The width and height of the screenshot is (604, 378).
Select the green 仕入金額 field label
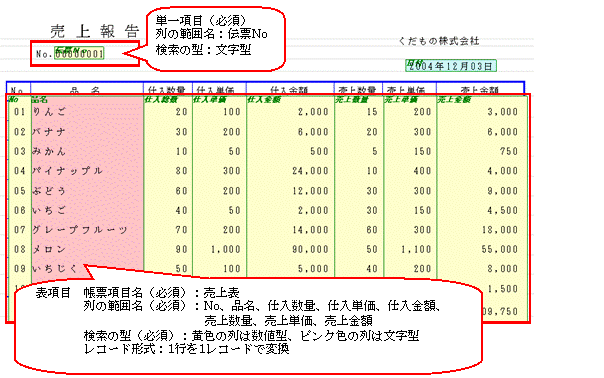[x=263, y=100]
